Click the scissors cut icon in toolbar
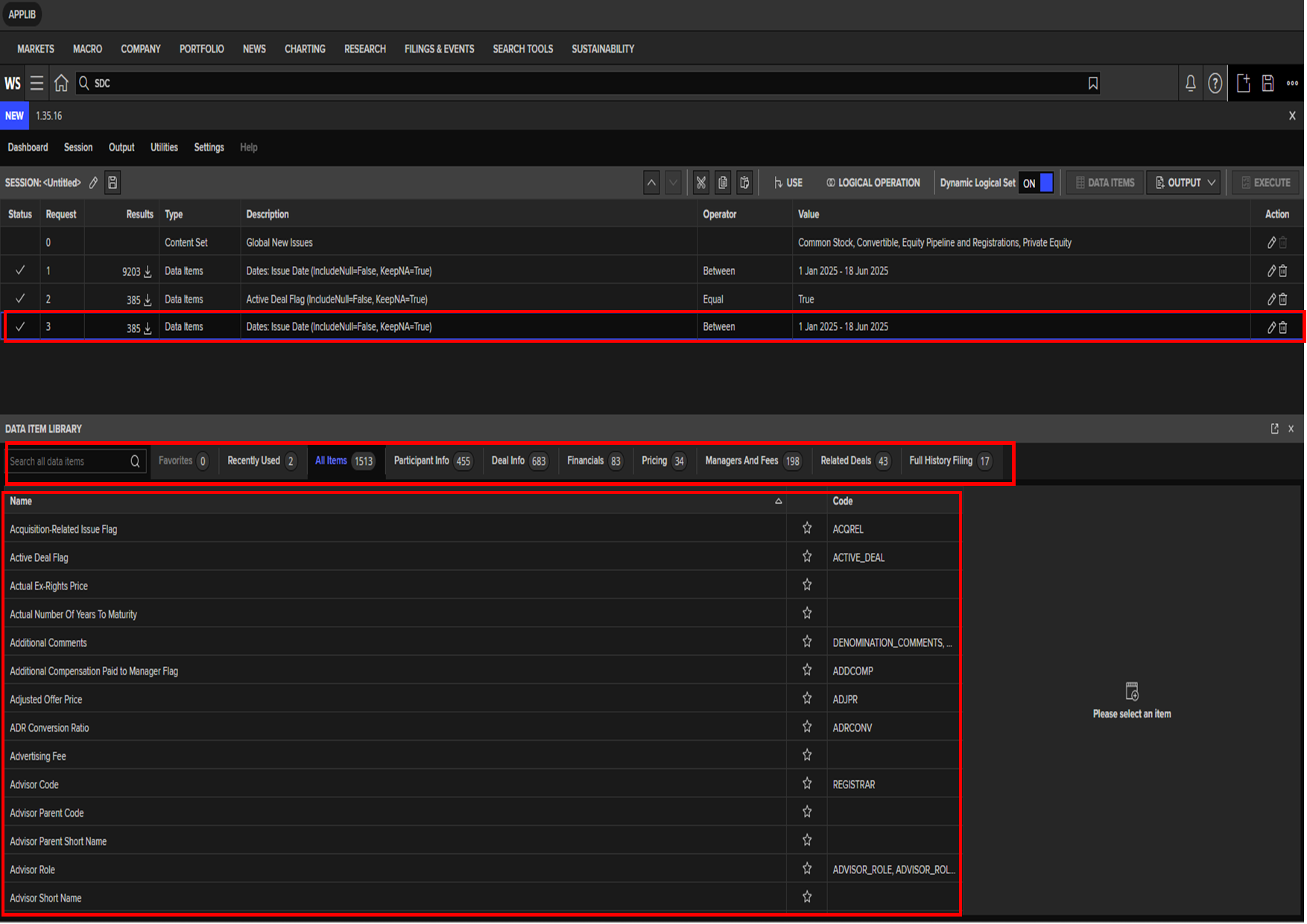 (700, 183)
